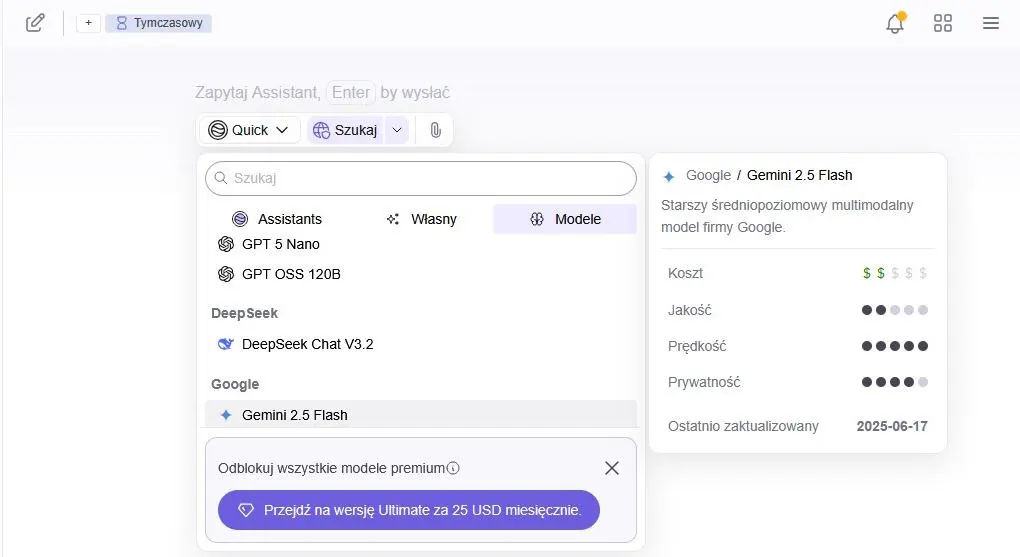Open the notifications bell icon

point(894,24)
